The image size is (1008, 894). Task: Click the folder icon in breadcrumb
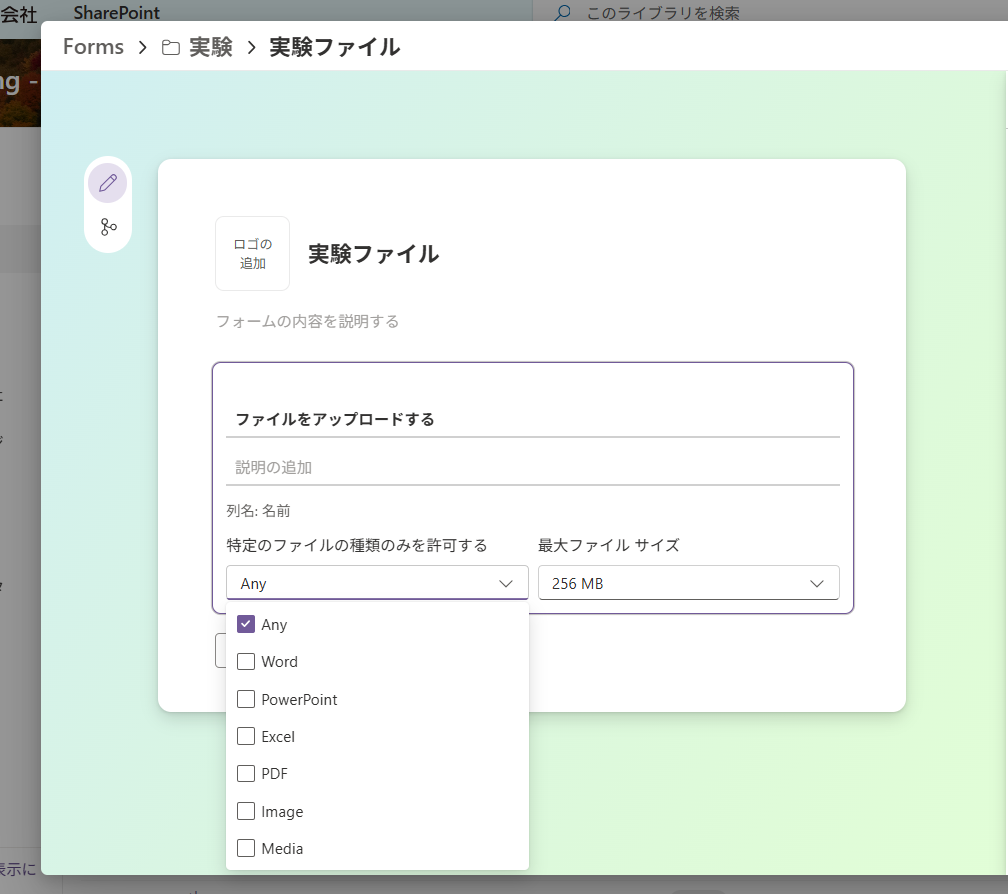[171, 47]
